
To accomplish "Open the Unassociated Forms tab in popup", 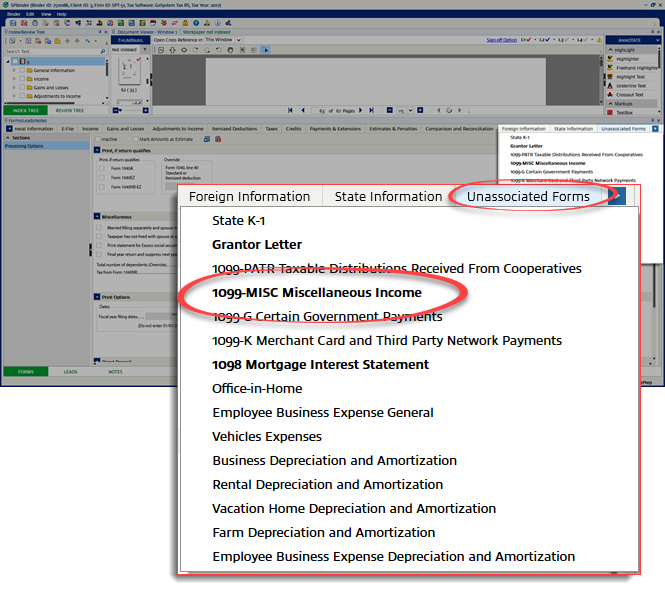I will click(x=527, y=197).
